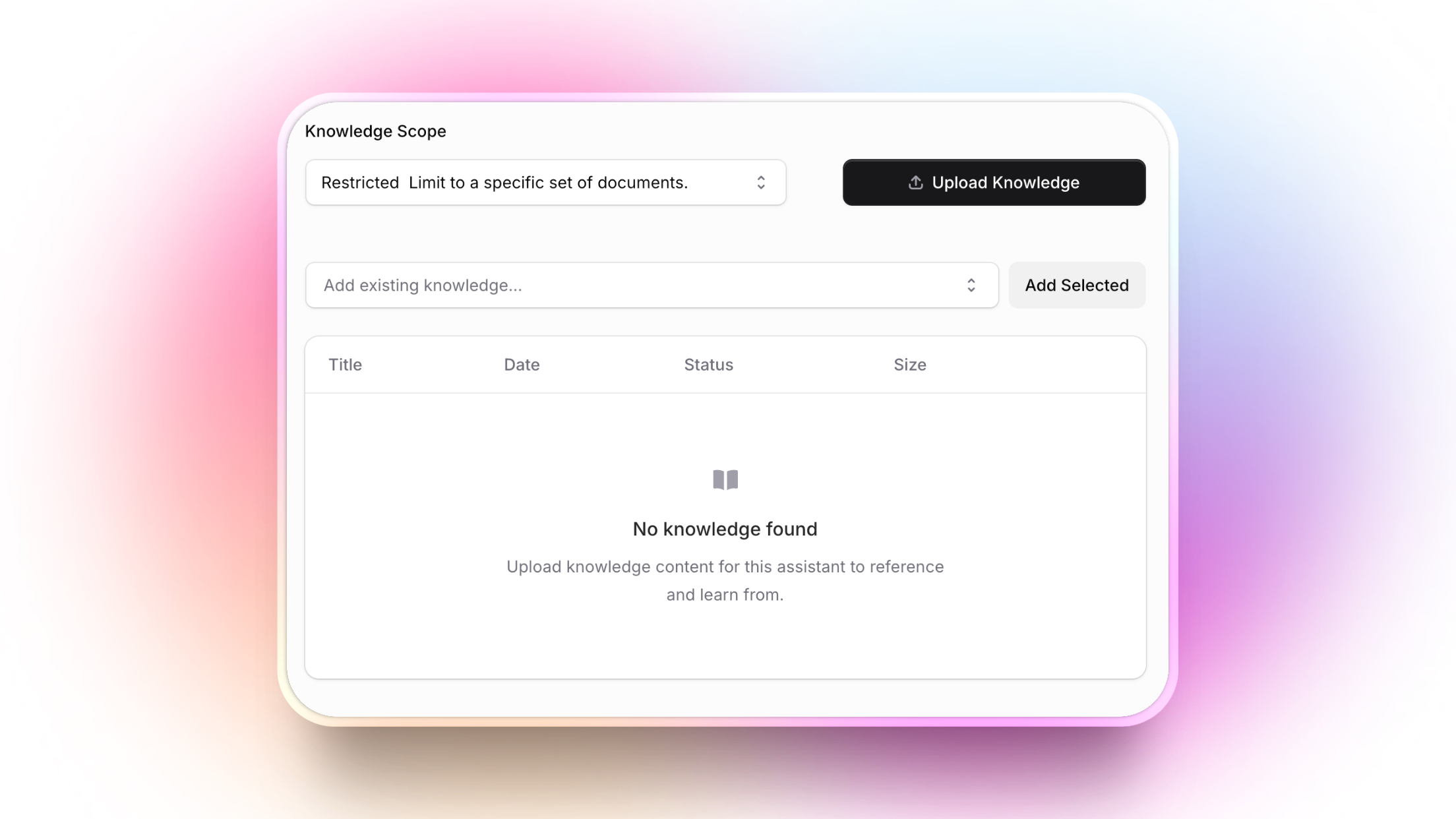Click the Status column header
The image size is (1456, 819).
tap(708, 364)
